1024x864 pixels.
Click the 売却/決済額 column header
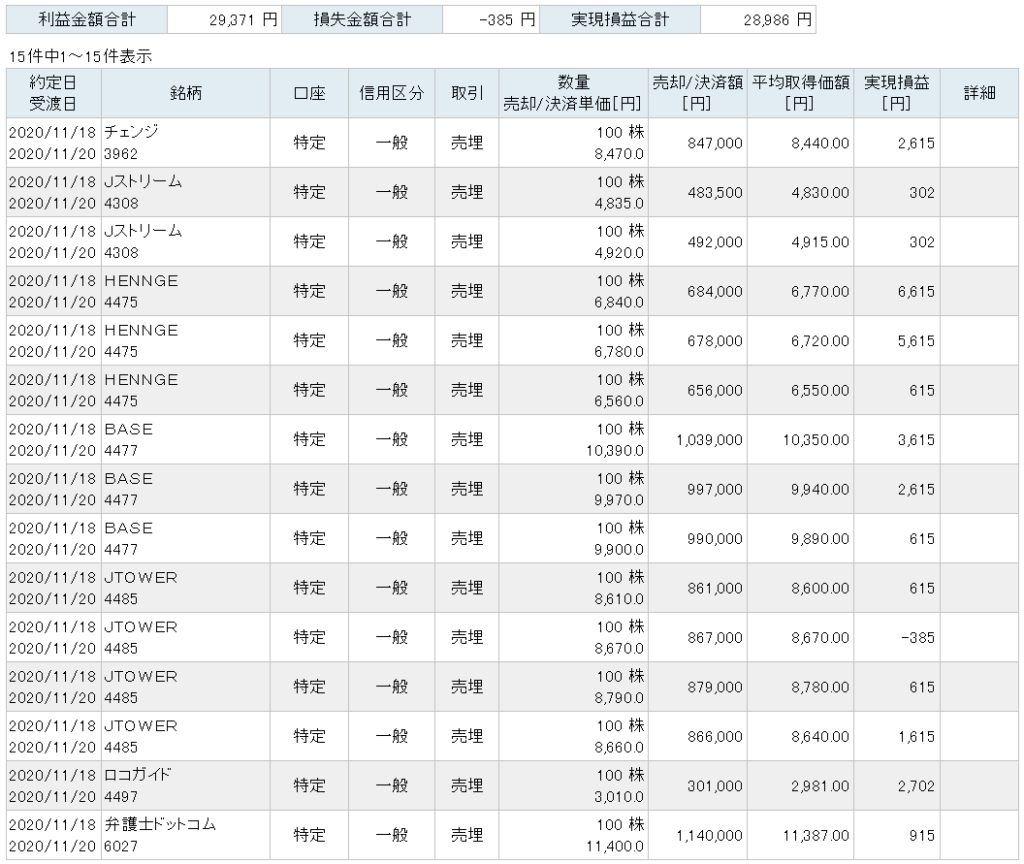coord(697,93)
